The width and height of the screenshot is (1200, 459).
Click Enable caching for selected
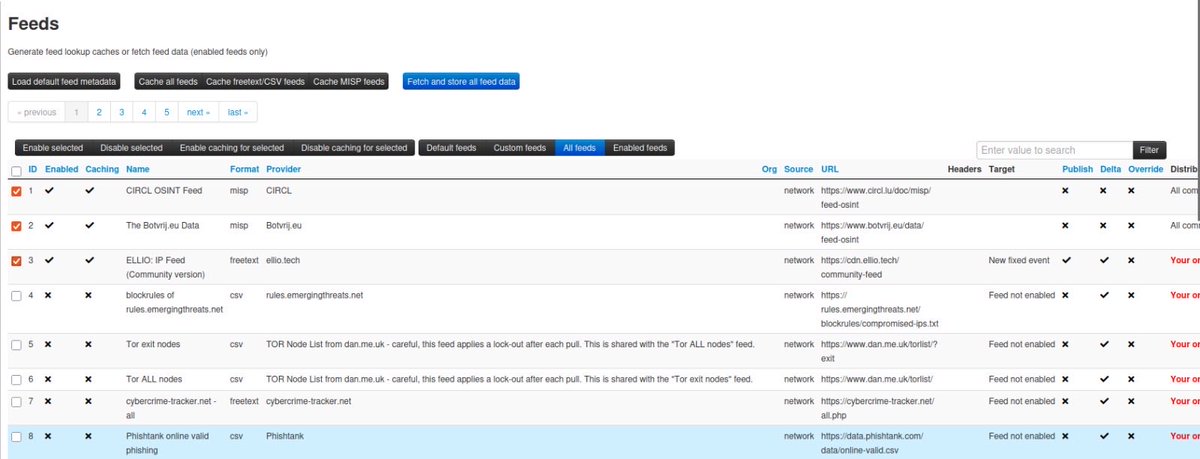pyautogui.click(x=231, y=148)
